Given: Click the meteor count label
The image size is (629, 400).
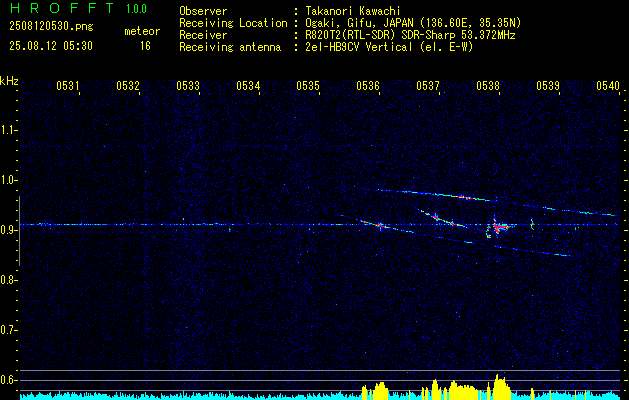Looking at the screenshot, I should pyautogui.click(x=142, y=31).
